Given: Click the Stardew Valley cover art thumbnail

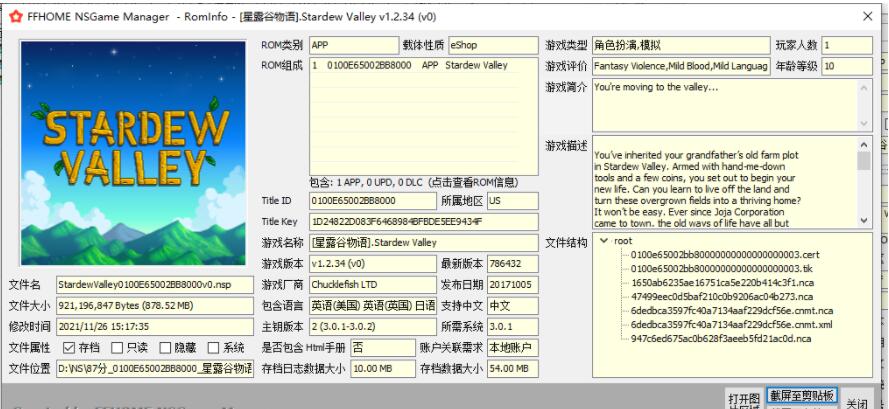Looking at the screenshot, I should 133,153.
